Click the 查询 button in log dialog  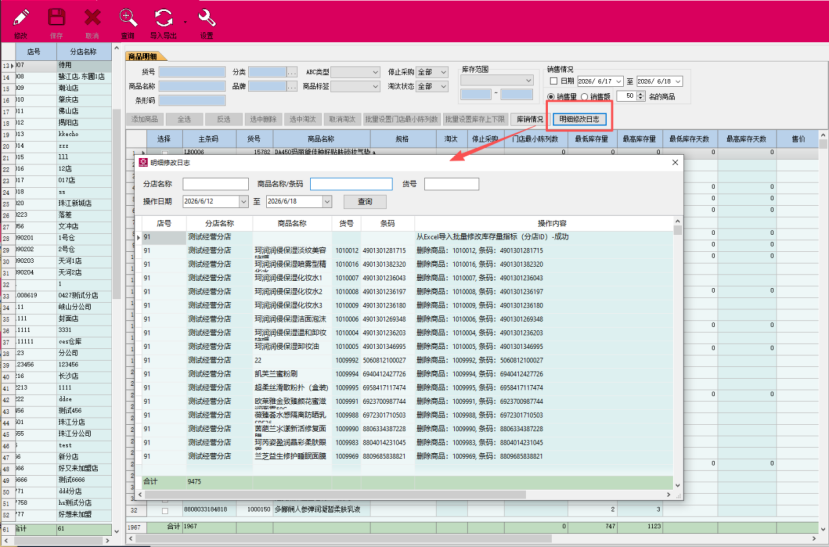365,201
